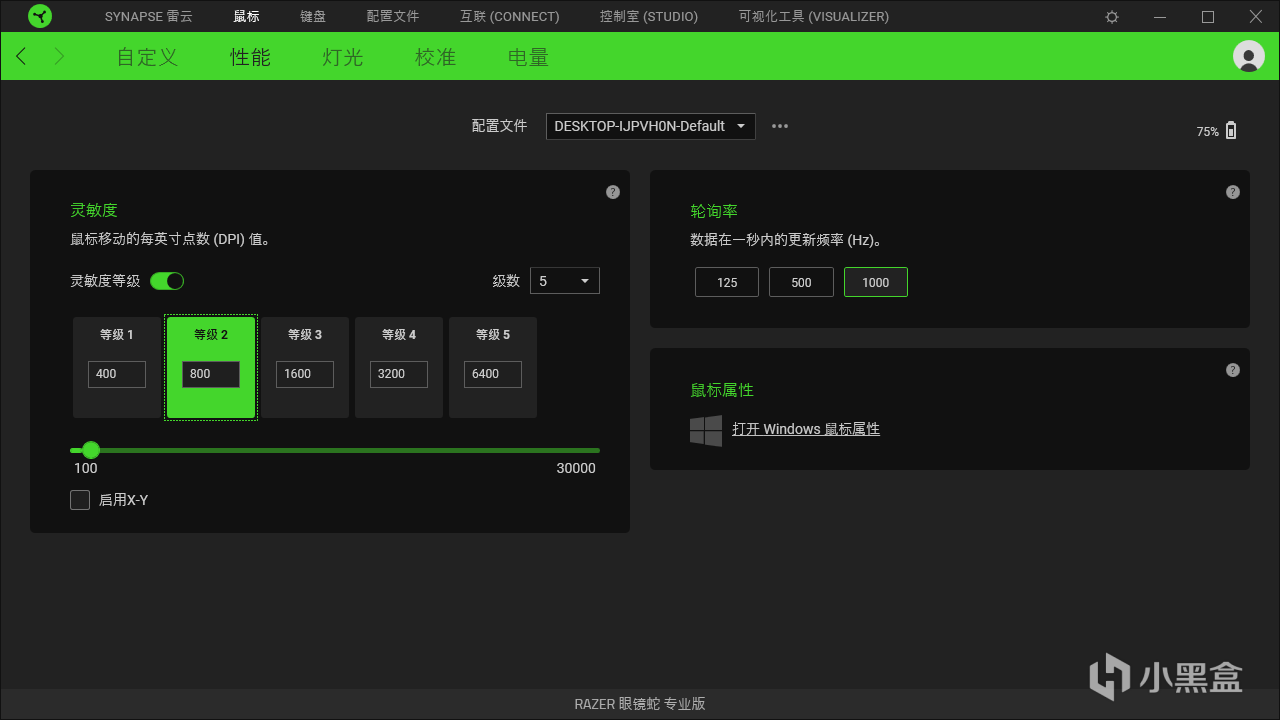Switch to 鼠标 top menu
Viewport: 1280px width, 720px height.
246,17
